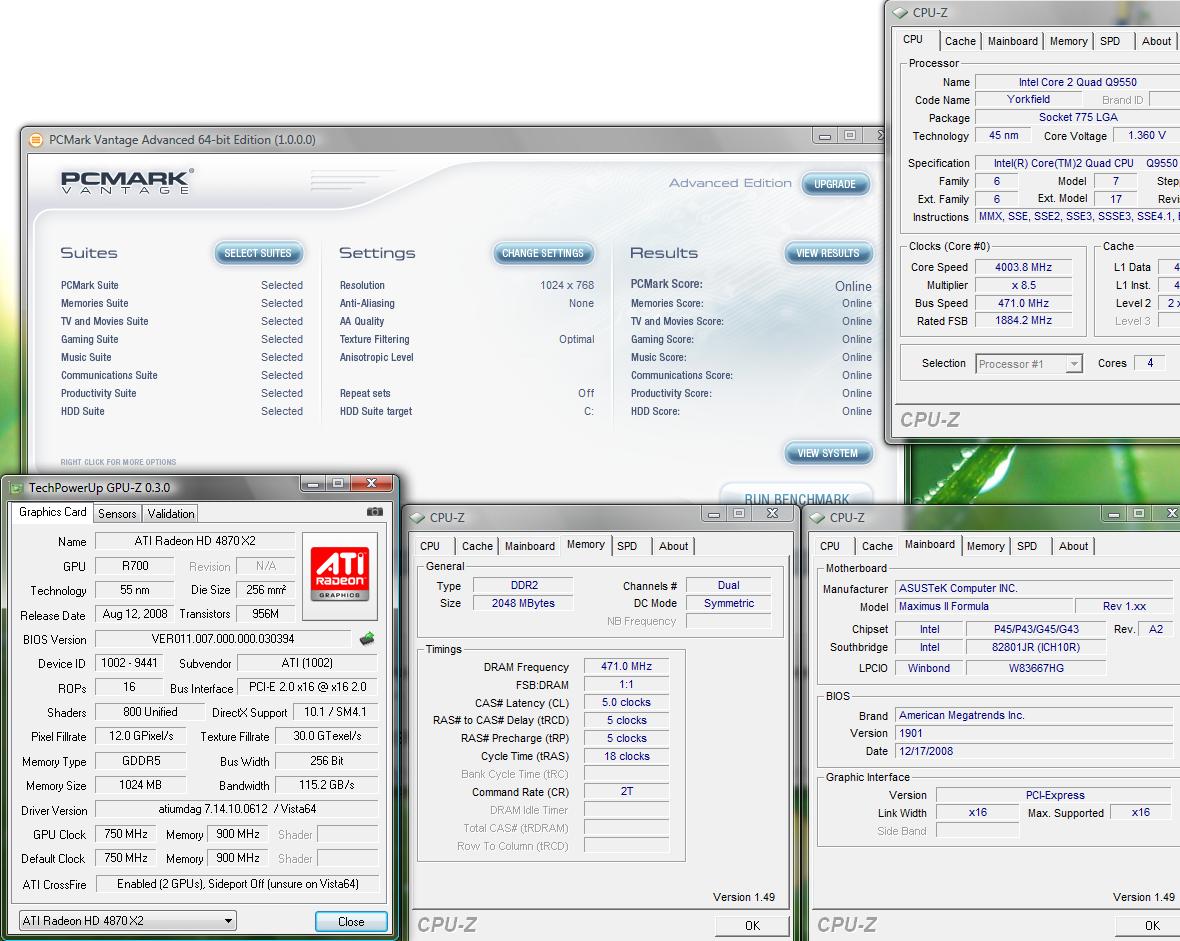Click the HDD Suite target setting
The height and width of the screenshot is (941, 1180).
pyautogui.click(x=467, y=411)
